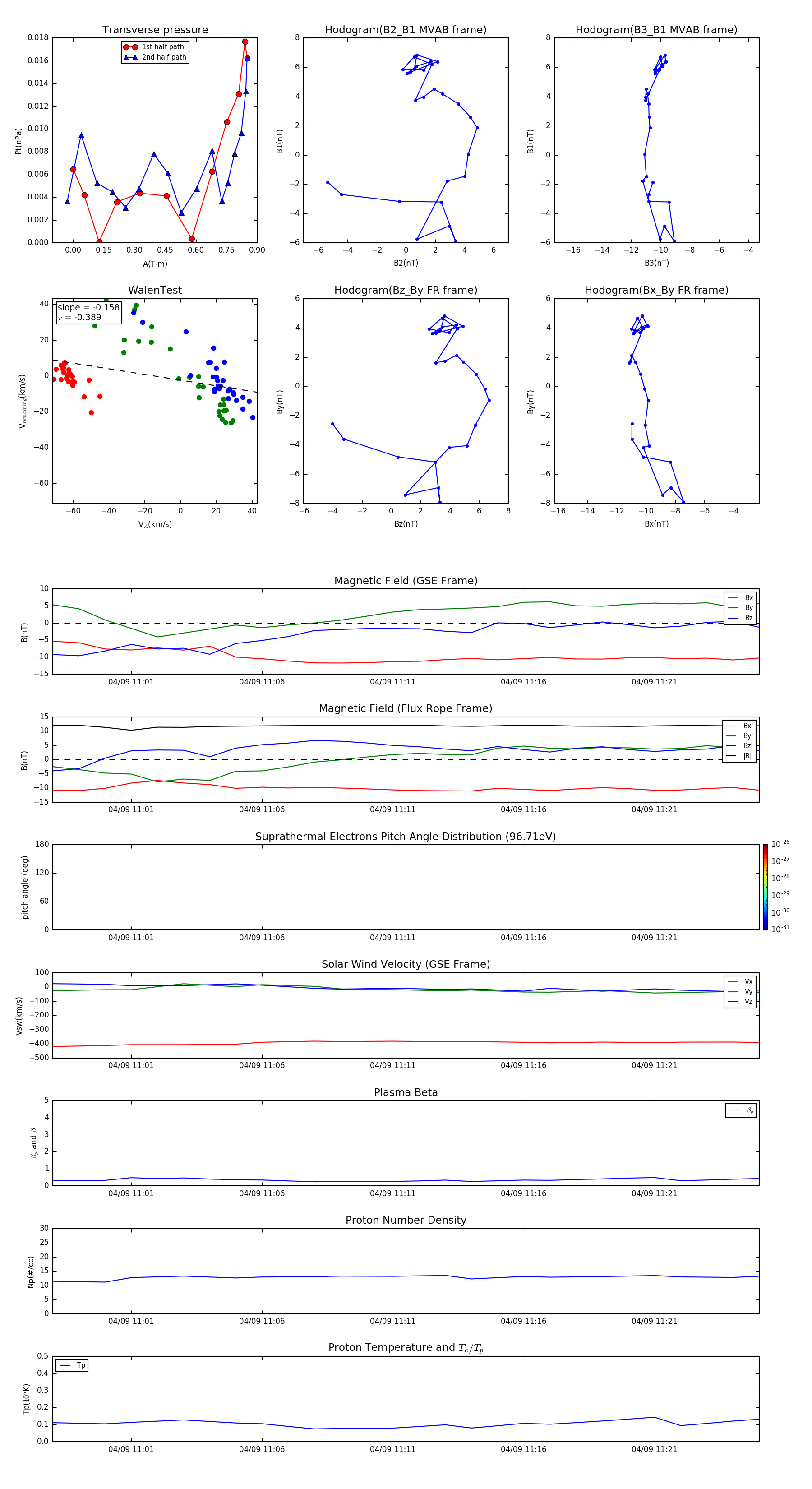Click the 'Bx' legend entry in GSE plot
This screenshot has width=812, height=1489.
click(740, 598)
